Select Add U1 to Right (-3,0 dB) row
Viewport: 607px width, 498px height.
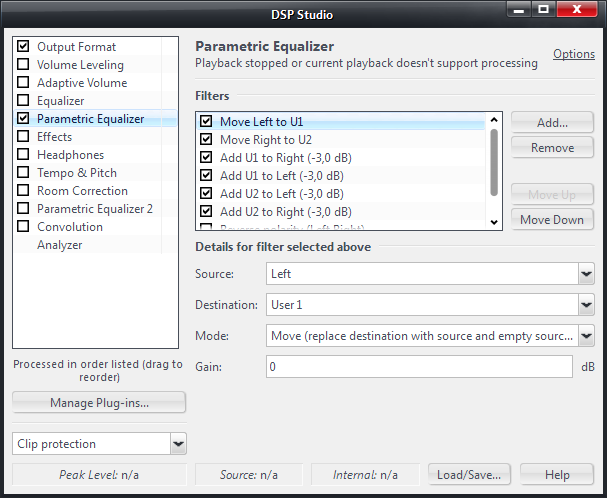tap(341, 158)
